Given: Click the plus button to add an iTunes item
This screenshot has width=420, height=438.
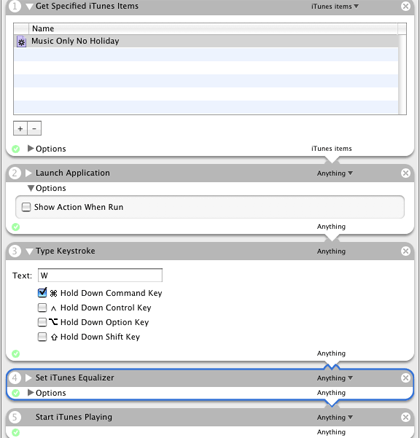Looking at the screenshot, I should point(20,128).
